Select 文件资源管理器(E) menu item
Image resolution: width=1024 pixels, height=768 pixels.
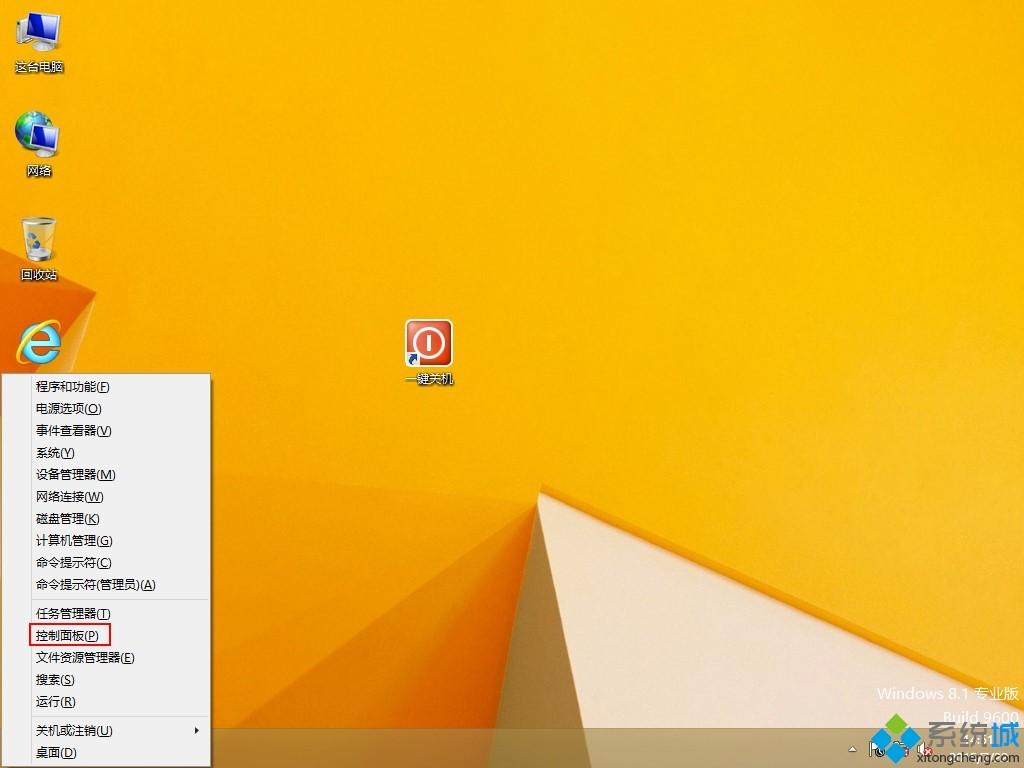(x=85, y=658)
